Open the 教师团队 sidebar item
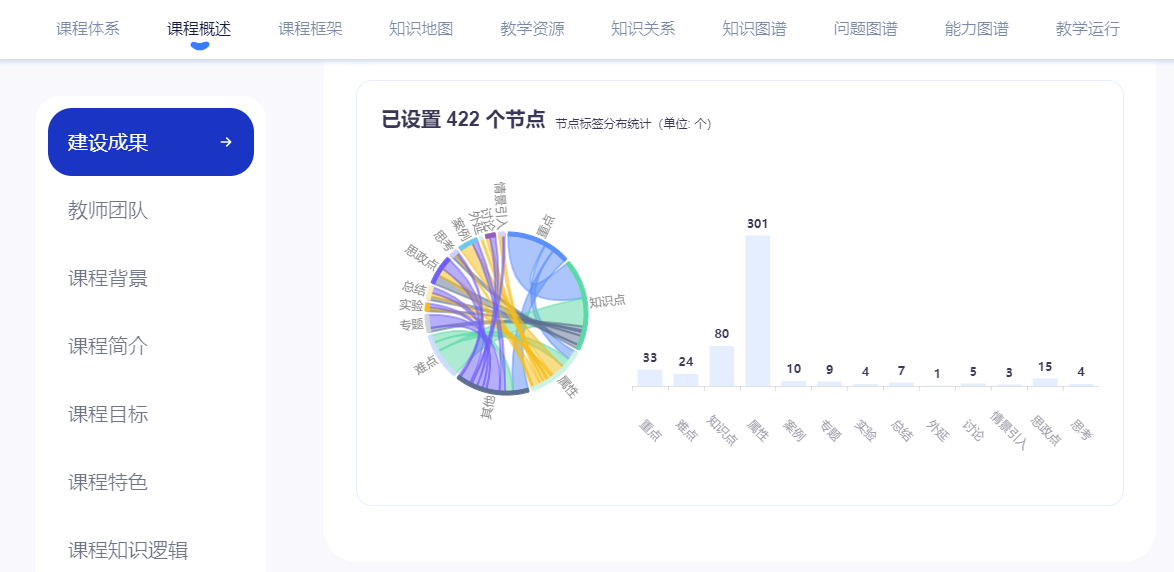This screenshot has width=1174, height=572. pyautogui.click(x=108, y=210)
